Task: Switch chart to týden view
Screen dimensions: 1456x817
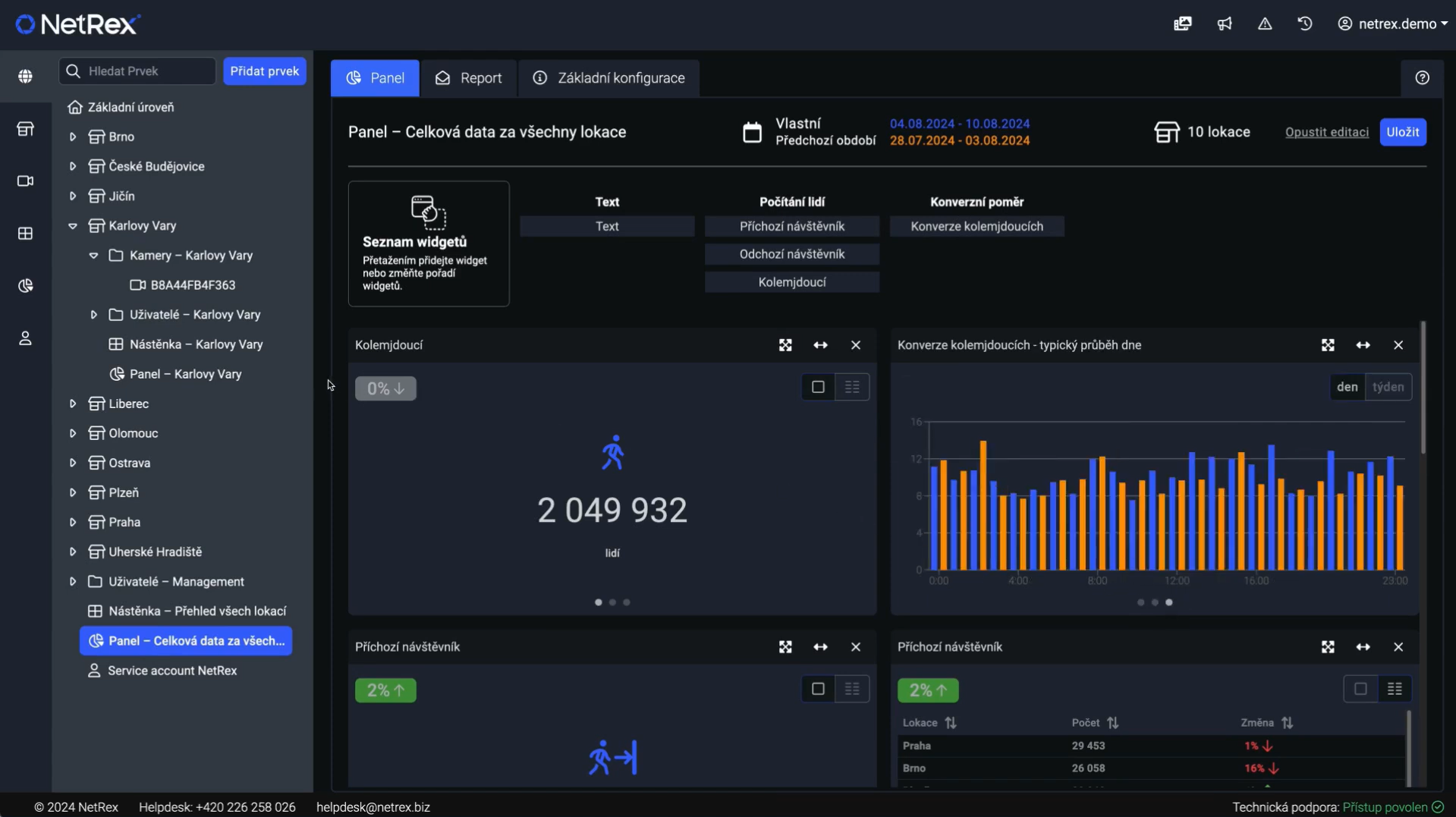Action: point(1388,387)
